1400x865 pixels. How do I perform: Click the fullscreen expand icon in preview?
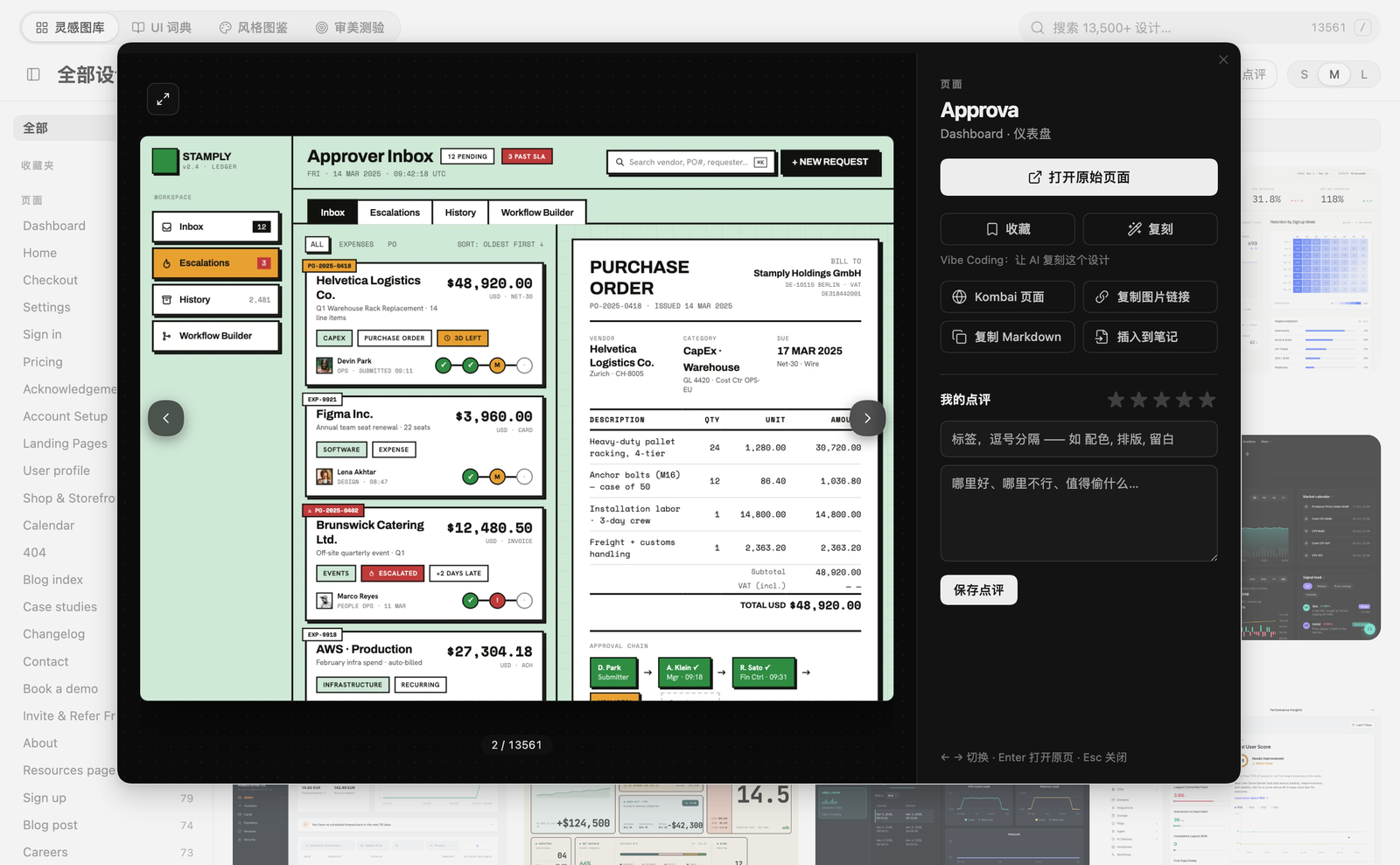[x=163, y=100]
